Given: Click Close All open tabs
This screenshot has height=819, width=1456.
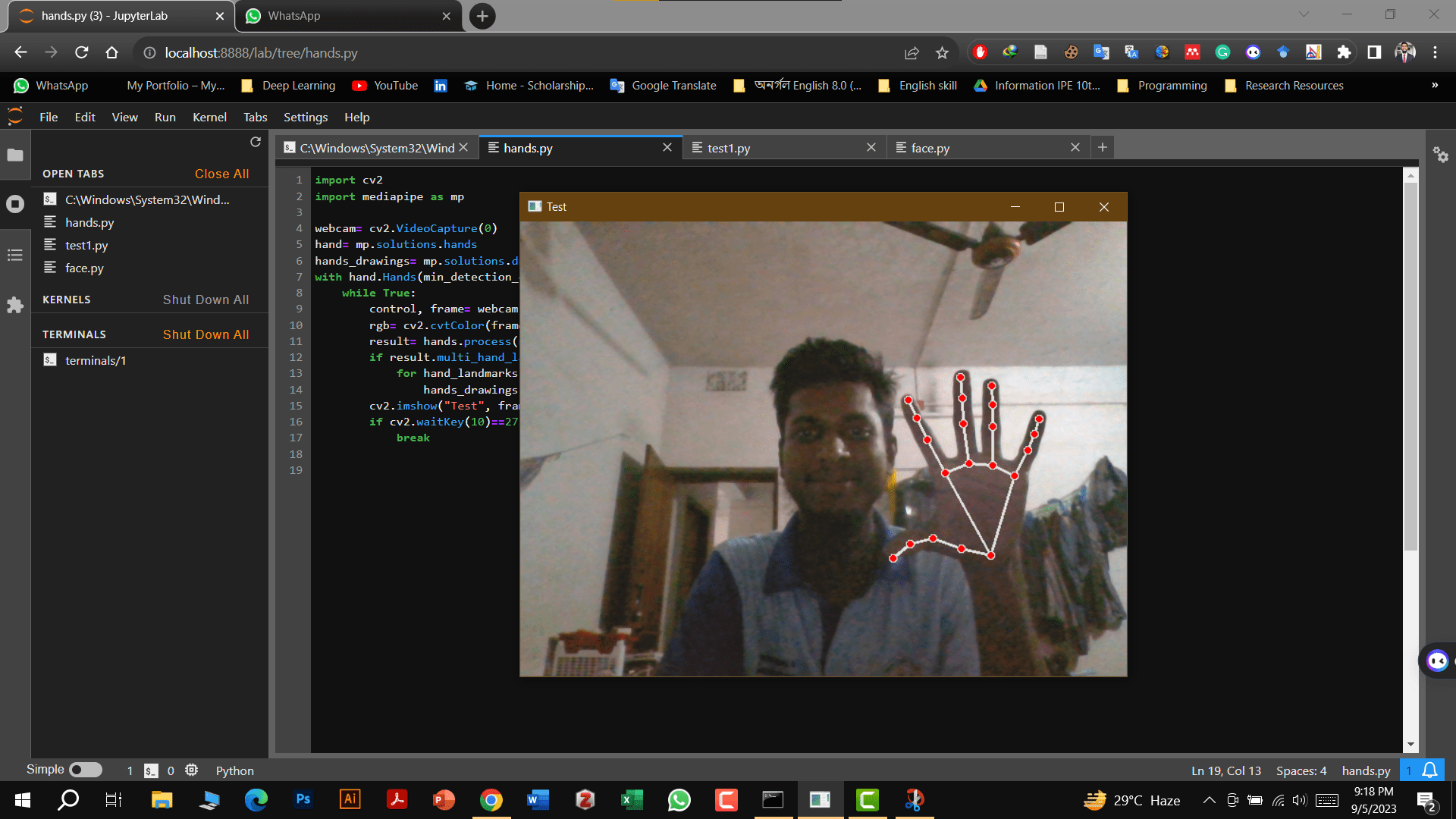Looking at the screenshot, I should 221,174.
